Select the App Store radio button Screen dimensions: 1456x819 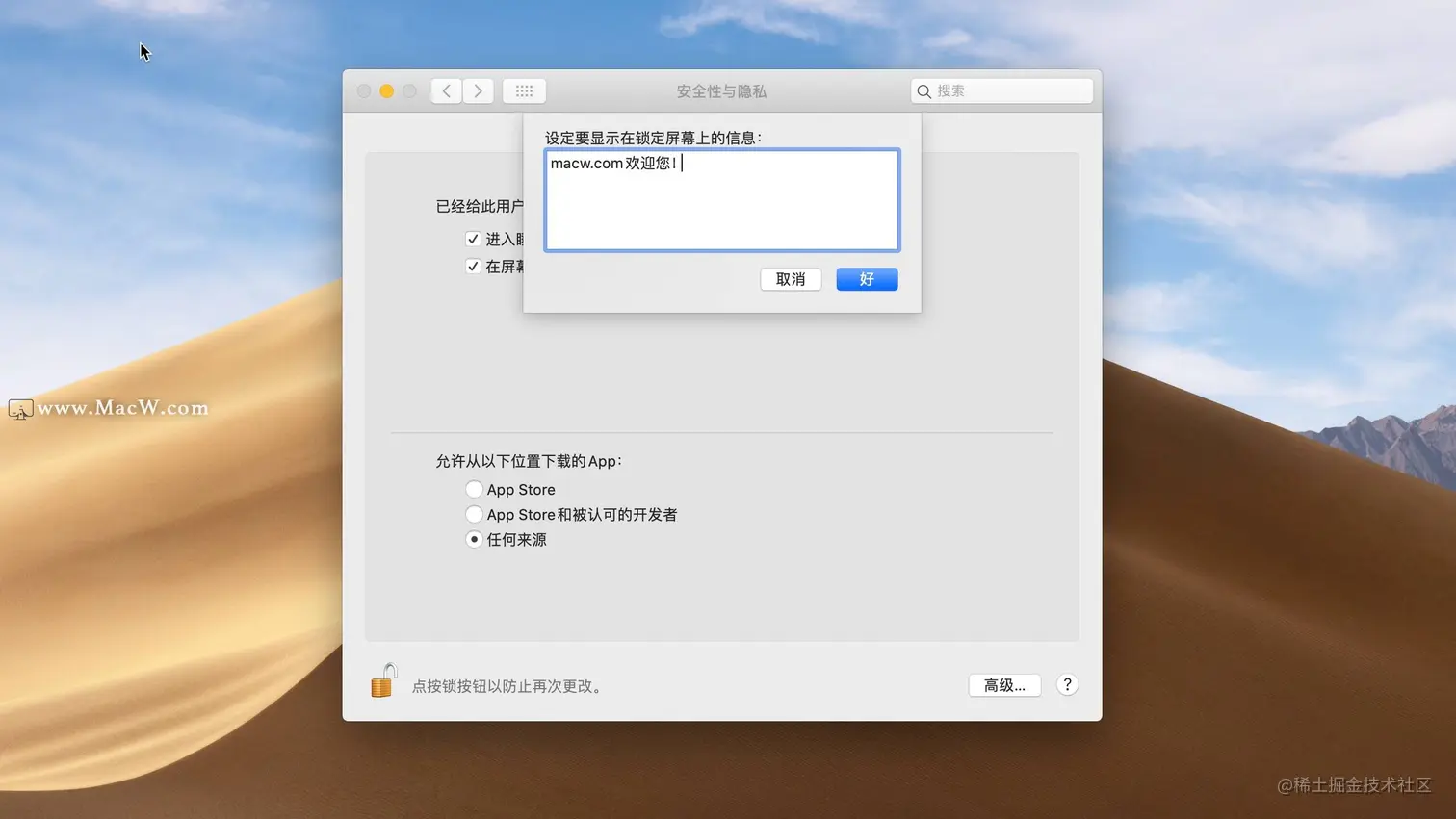[x=474, y=489]
